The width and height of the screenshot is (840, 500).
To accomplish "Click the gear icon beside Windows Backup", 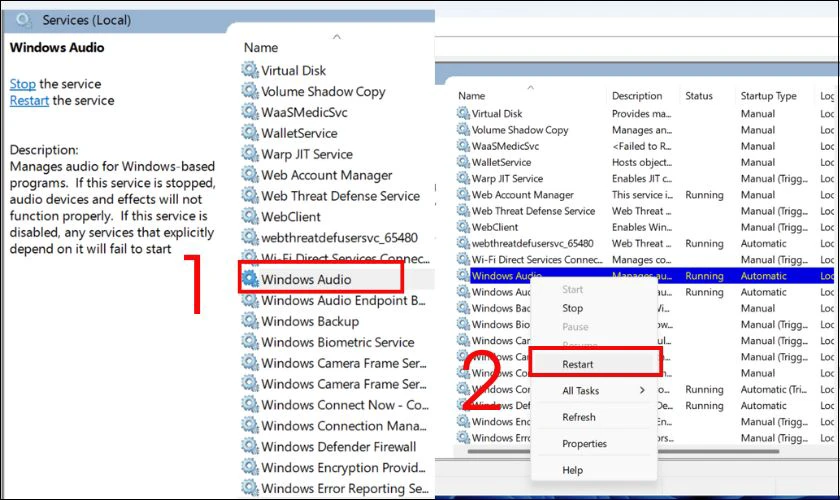I will coord(249,321).
